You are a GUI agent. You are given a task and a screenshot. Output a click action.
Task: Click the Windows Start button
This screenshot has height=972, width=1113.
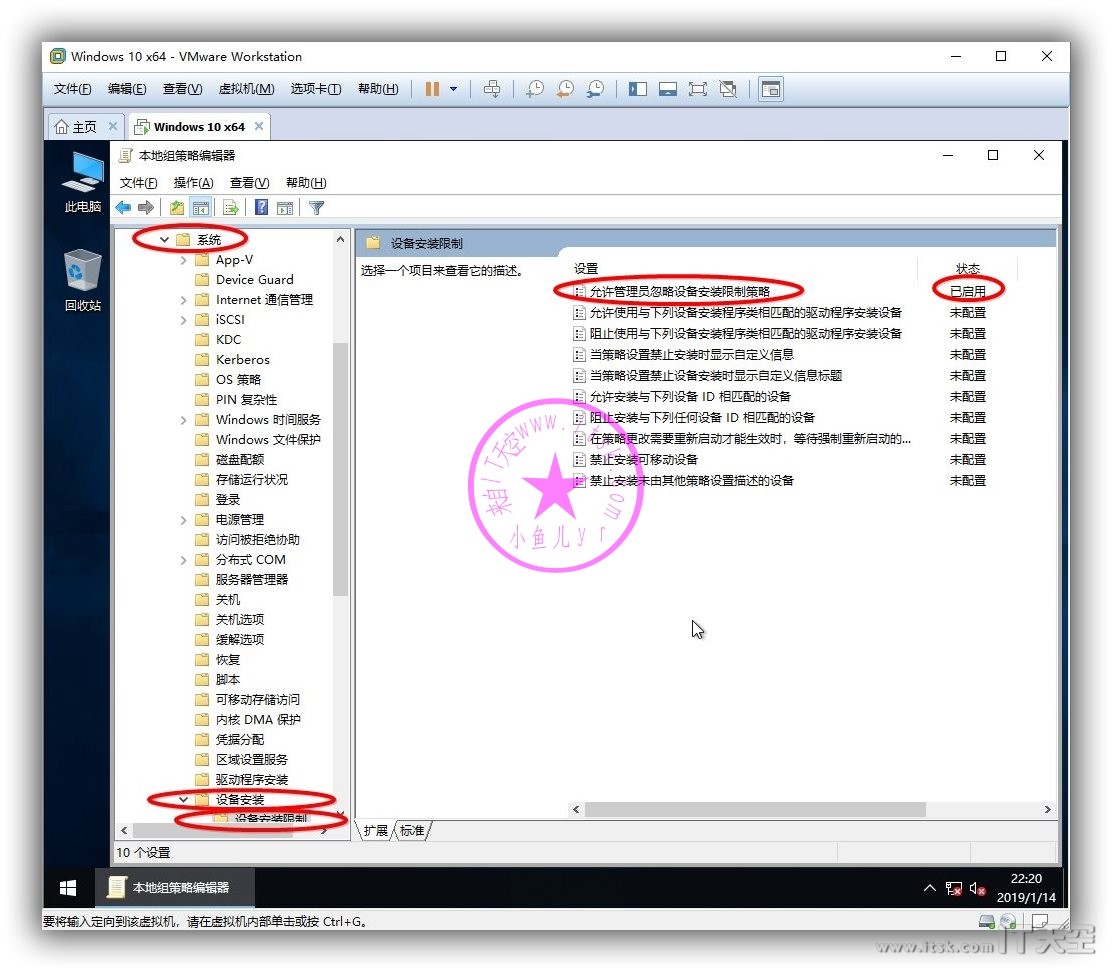pos(68,888)
